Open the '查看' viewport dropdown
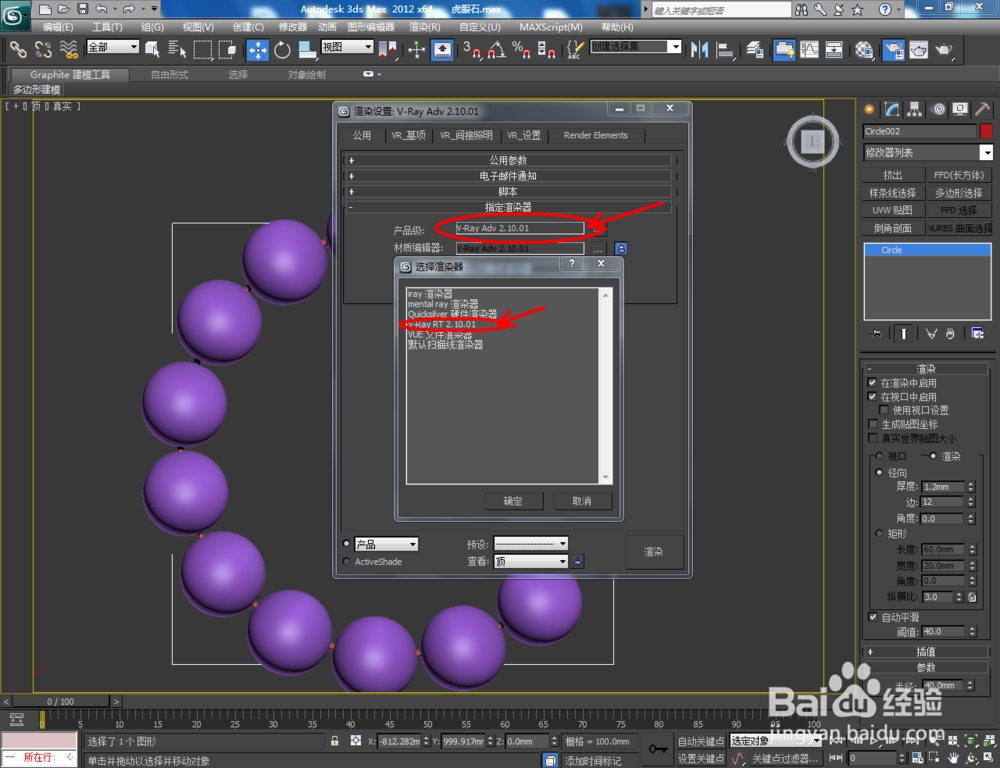The image size is (1000, 768). coord(531,561)
